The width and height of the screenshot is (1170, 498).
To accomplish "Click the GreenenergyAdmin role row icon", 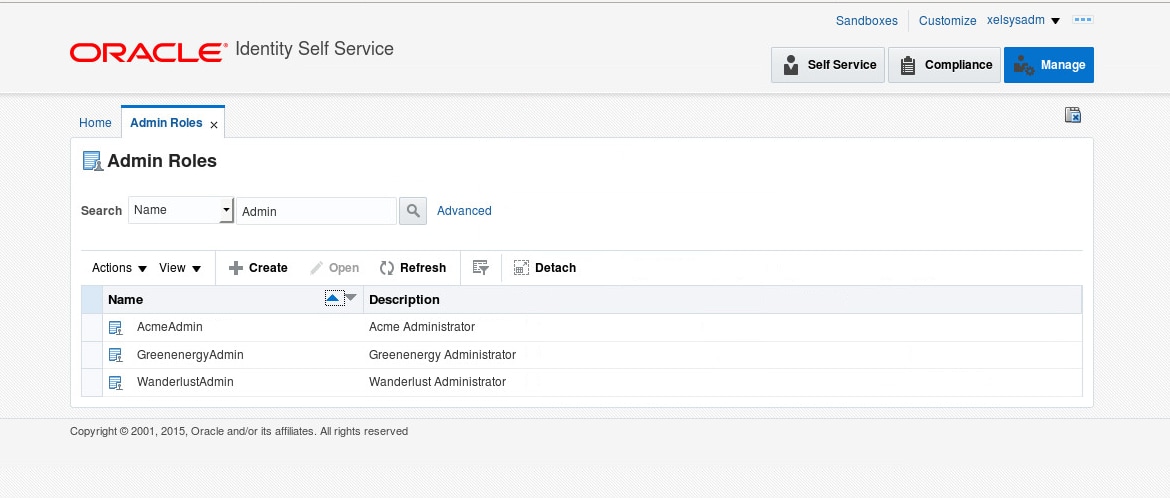I will point(115,355).
